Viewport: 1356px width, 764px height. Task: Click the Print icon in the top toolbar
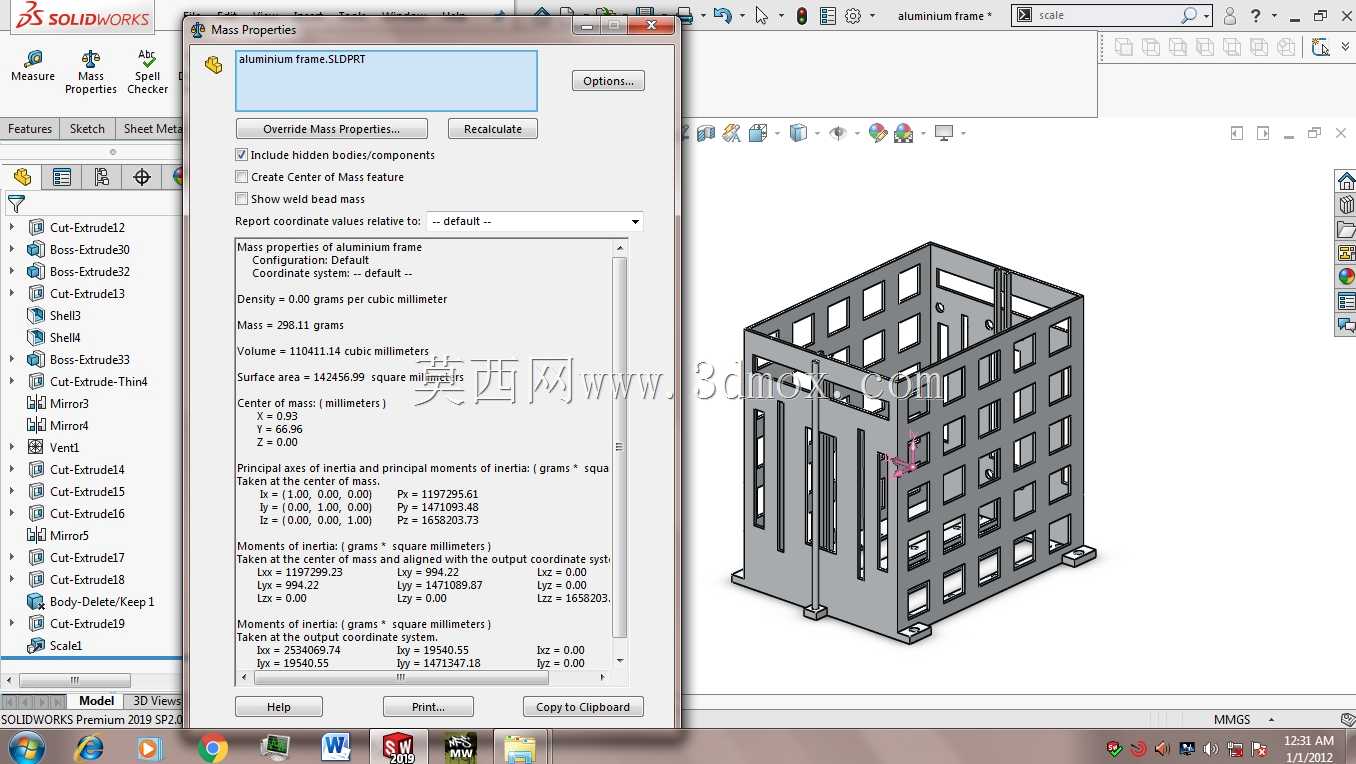685,15
